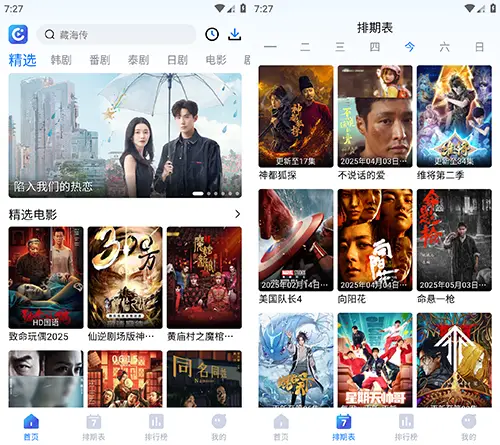Tap the right screen battery status icon
500x445 pixels.
pos(493,8)
